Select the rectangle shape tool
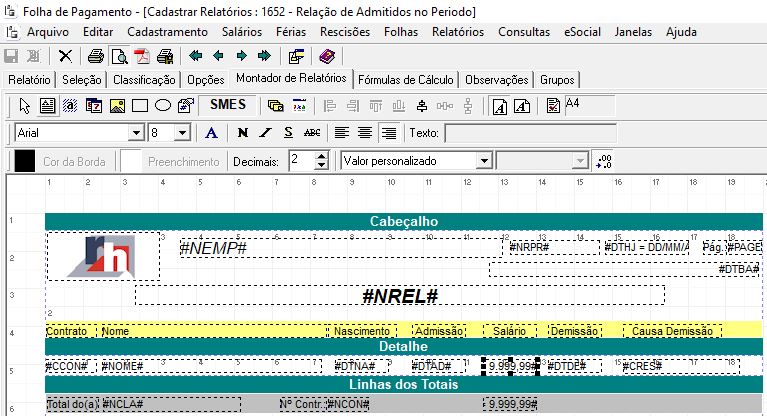This screenshot has width=767, height=416. [x=140, y=105]
